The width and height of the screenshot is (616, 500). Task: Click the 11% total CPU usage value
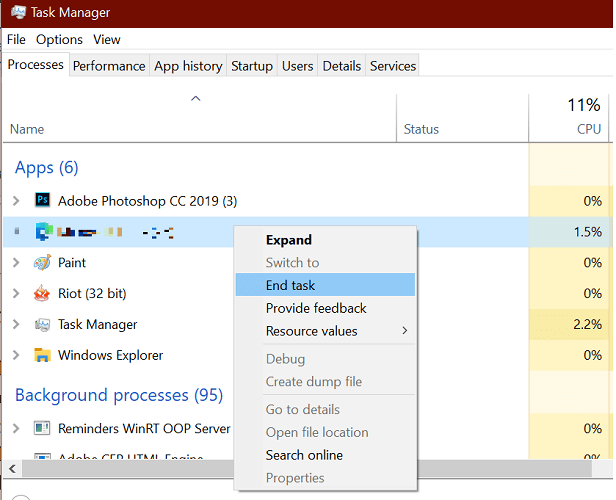point(584,105)
